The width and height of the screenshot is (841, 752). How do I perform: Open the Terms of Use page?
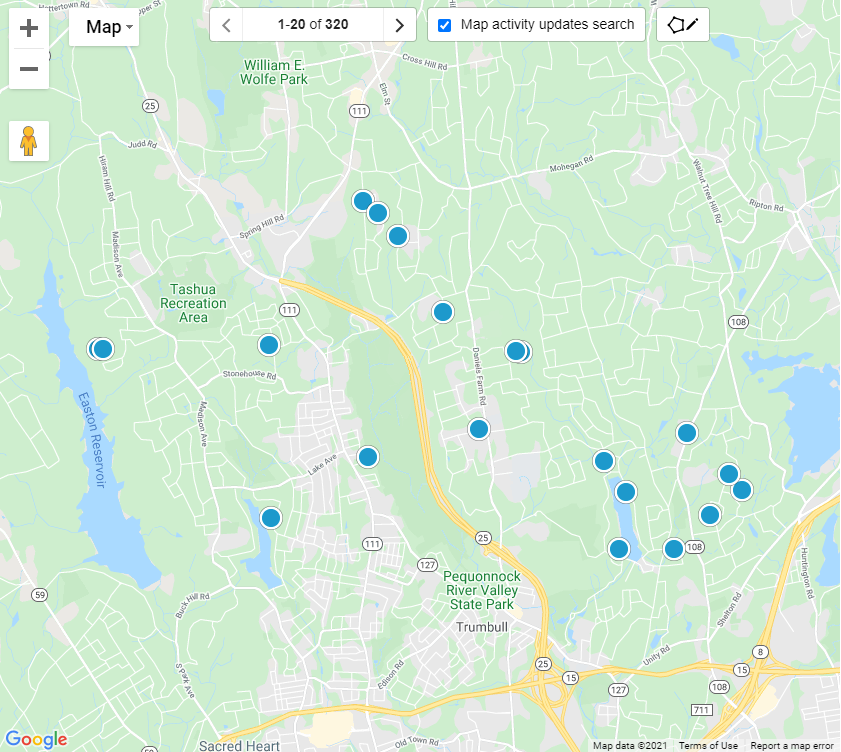pos(708,745)
